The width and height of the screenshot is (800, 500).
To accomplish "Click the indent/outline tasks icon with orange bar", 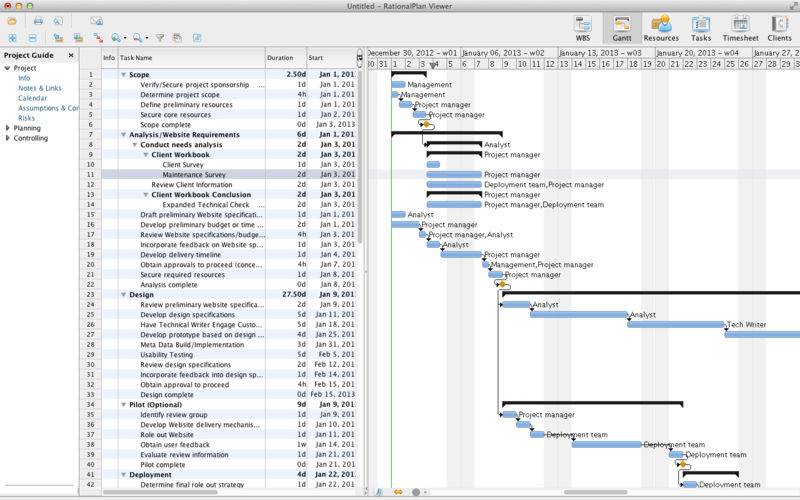I will pos(58,38).
